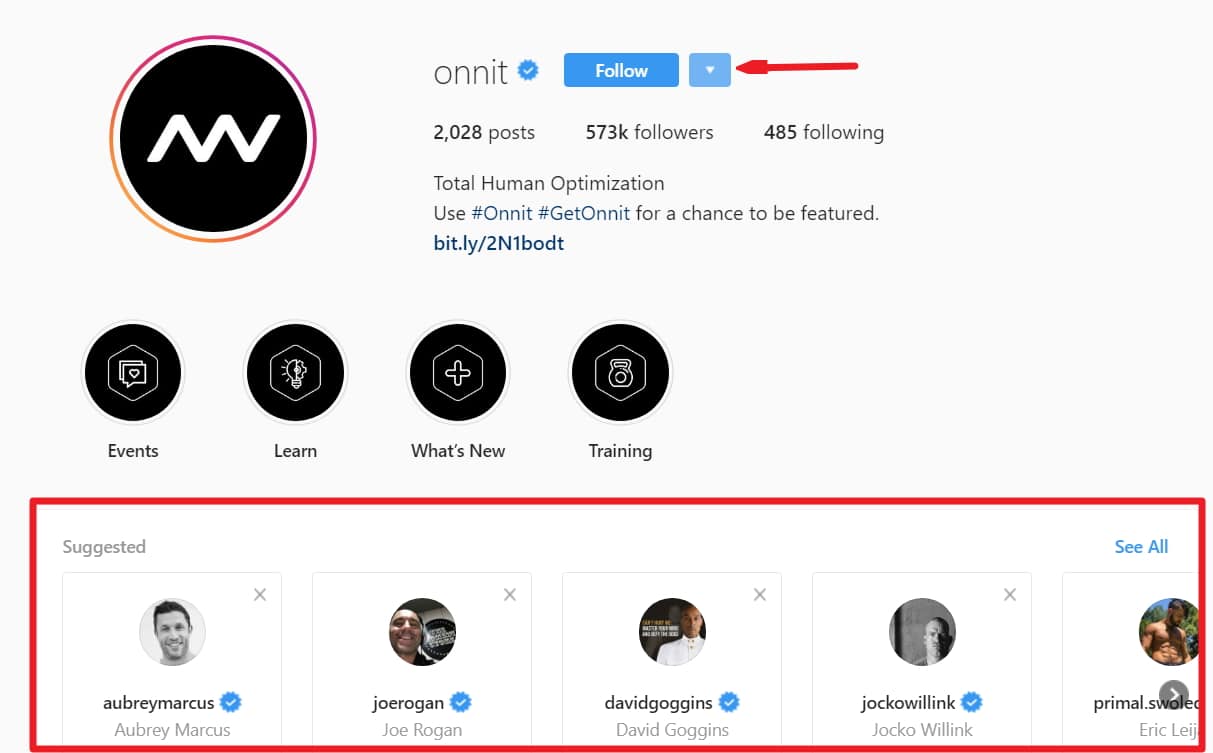
Task: View all suggested accounts via See All
Action: click(x=1141, y=547)
